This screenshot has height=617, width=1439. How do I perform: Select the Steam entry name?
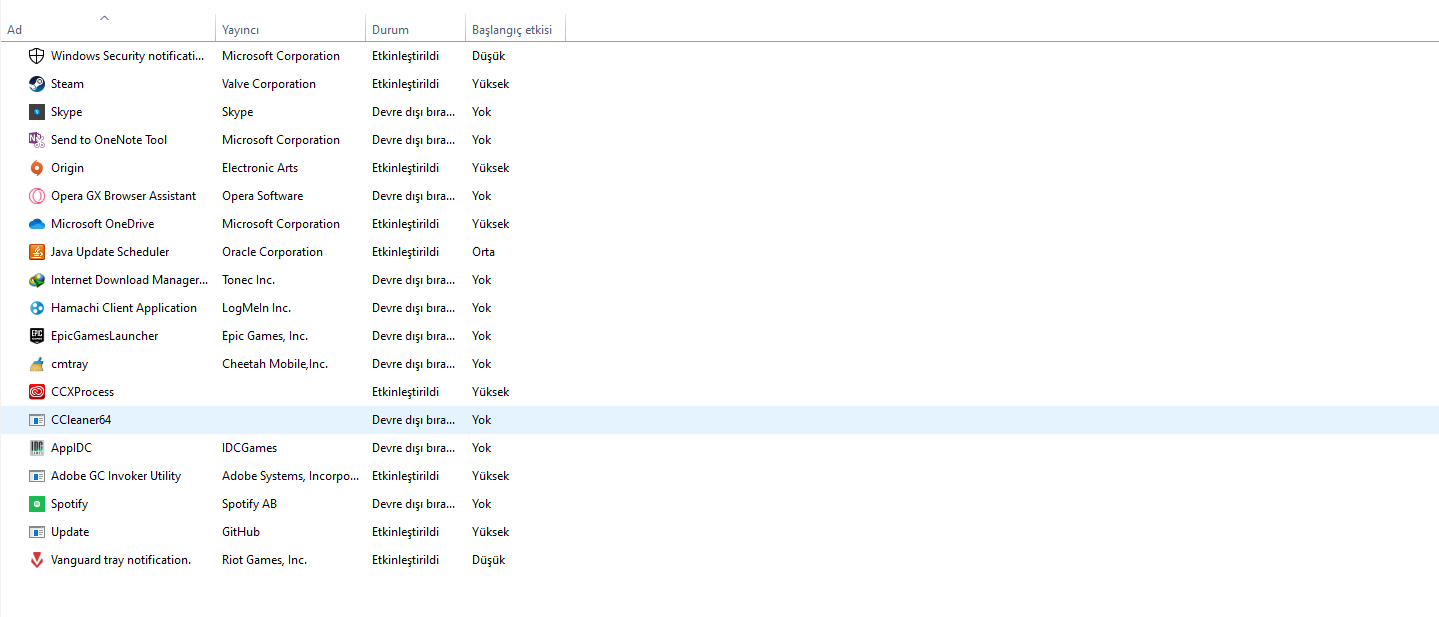pos(67,84)
